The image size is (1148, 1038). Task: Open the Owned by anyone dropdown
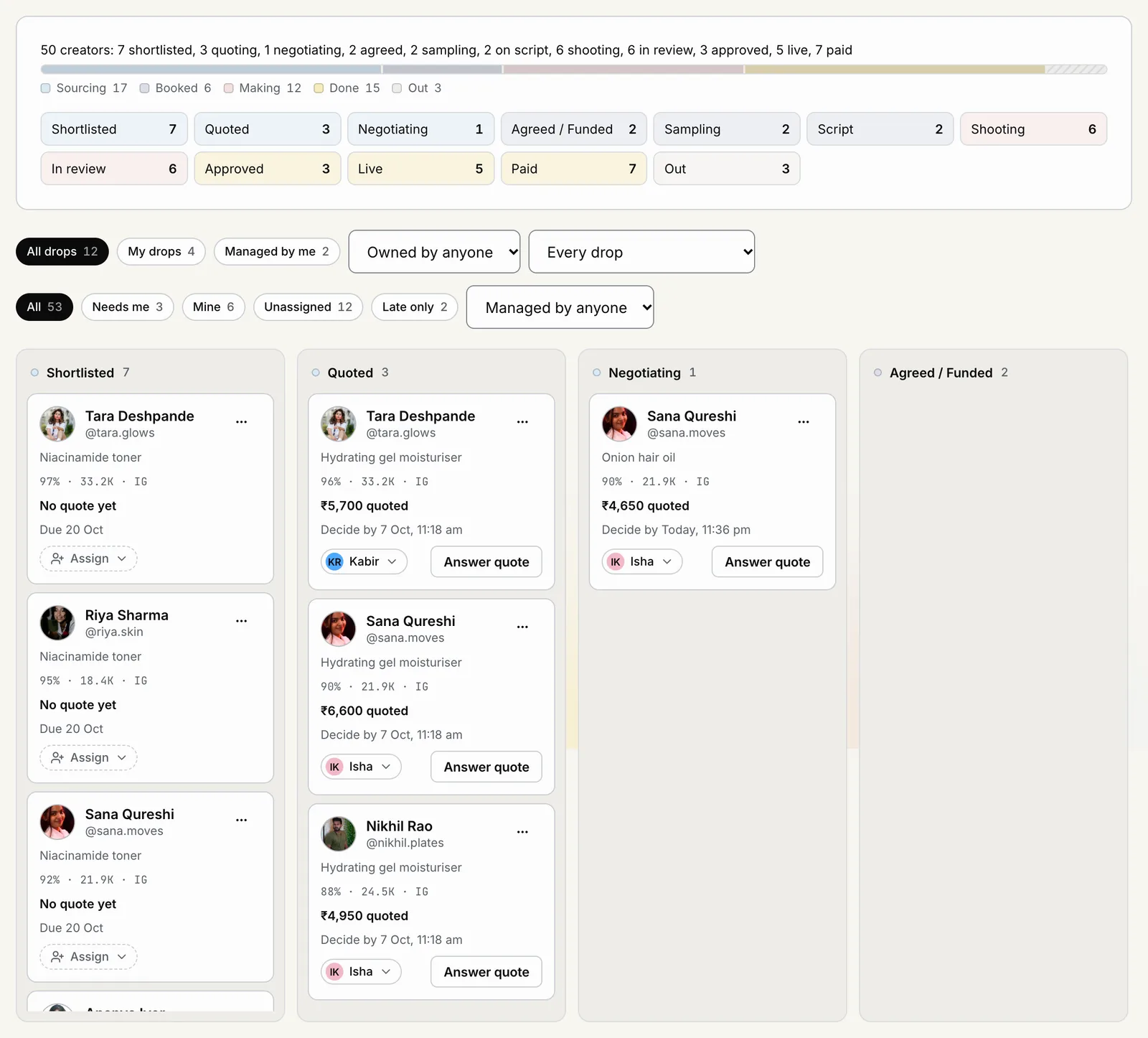point(434,251)
